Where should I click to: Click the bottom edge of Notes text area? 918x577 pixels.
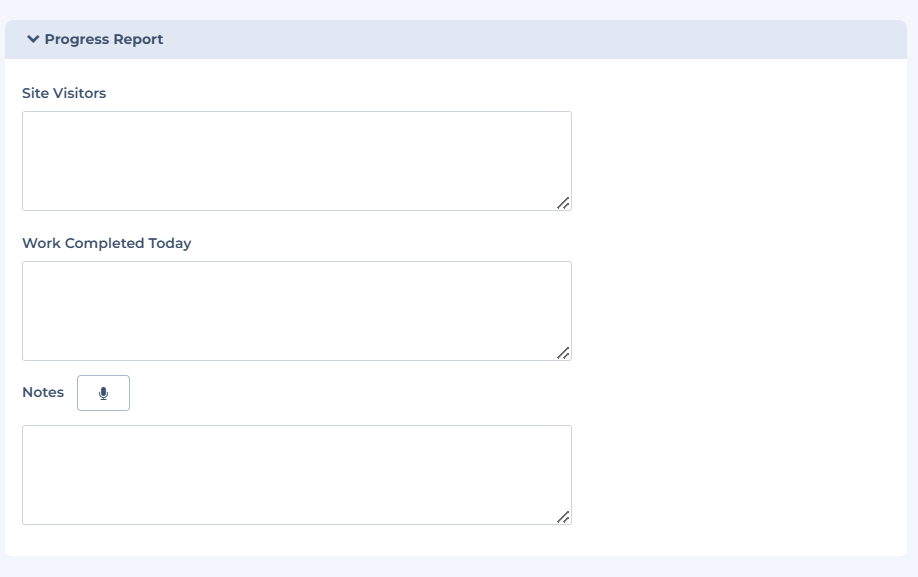(296, 523)
